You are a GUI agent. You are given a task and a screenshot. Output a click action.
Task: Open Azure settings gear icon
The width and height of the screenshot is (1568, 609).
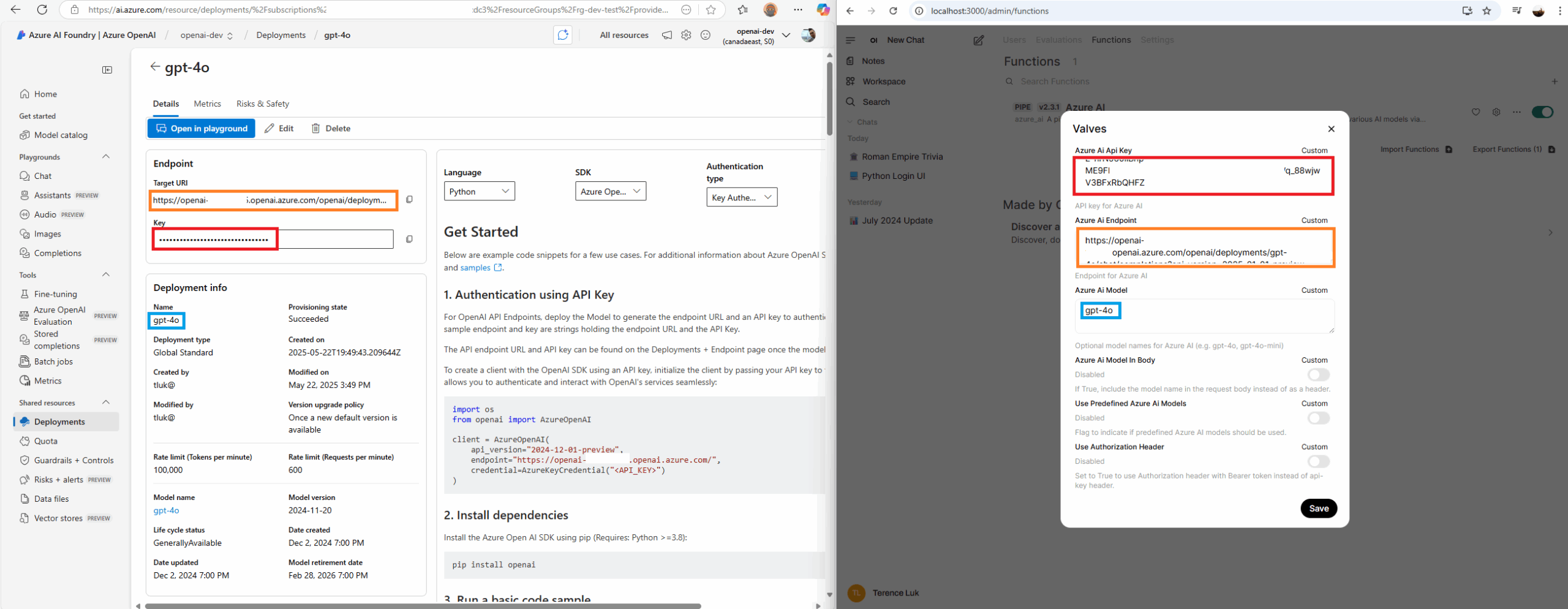coord(686,35)
